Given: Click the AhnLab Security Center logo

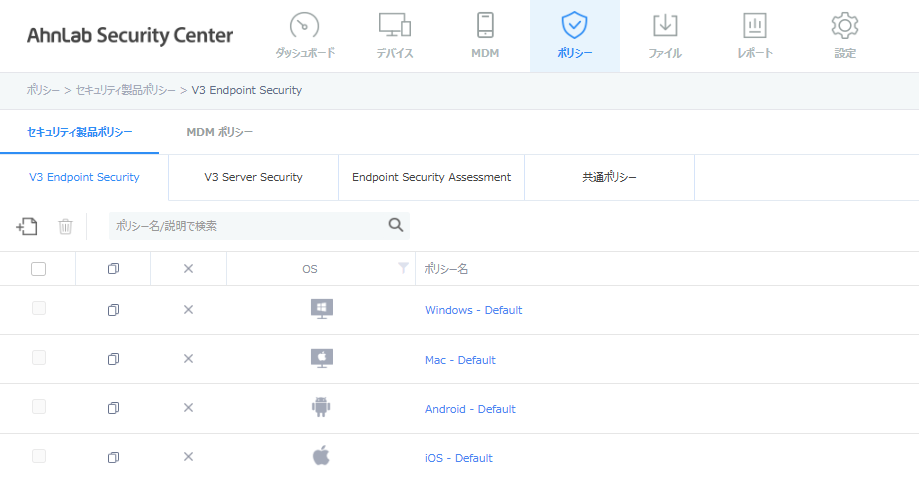Looking at the screenshot, I should [130, 36].
